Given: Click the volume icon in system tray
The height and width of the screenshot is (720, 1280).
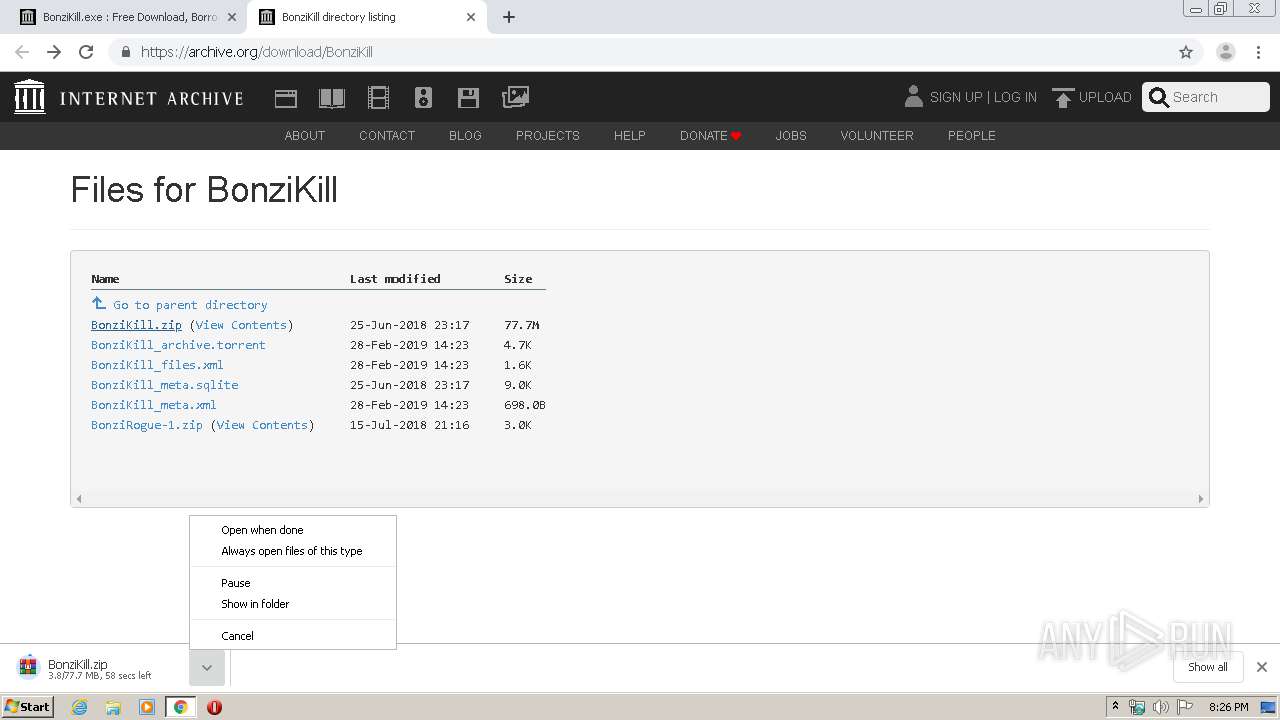Looking at the screenshot, I should point(1161,707).
